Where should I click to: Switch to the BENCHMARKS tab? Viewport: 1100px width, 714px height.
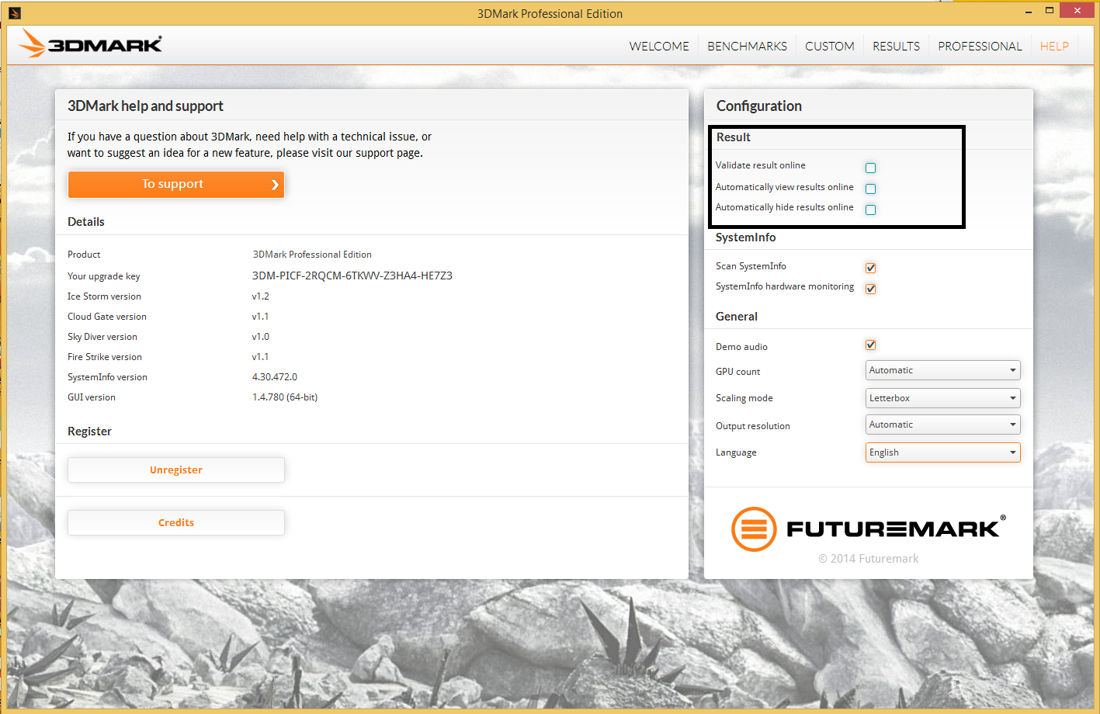point(747,46)
